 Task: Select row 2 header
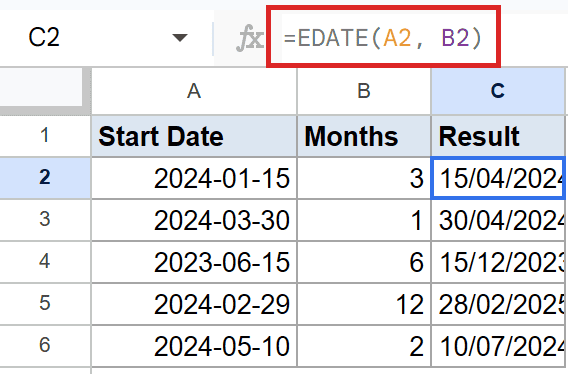point(45,178)
